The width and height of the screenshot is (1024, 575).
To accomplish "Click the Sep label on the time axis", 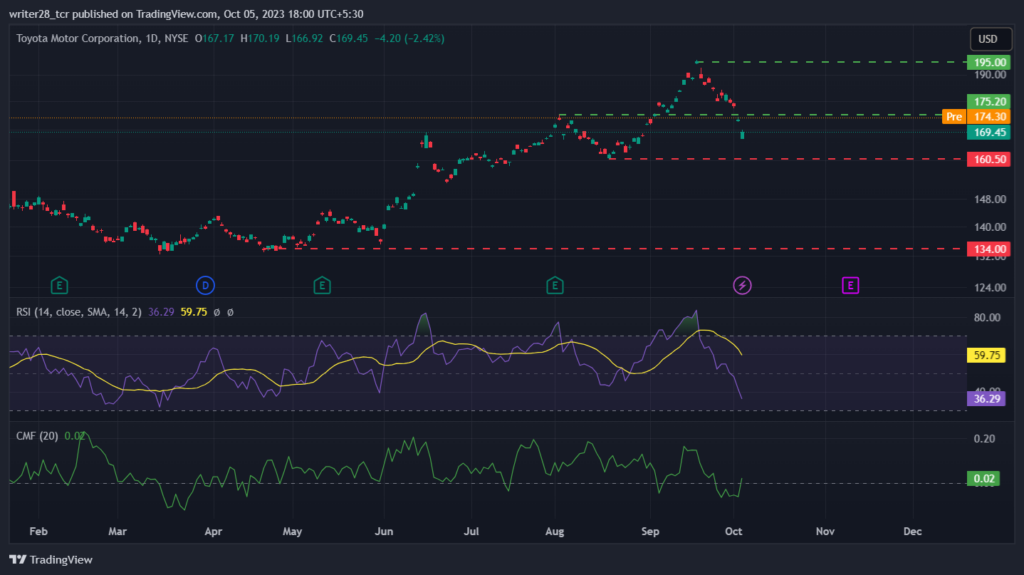I will click(650, 531).
